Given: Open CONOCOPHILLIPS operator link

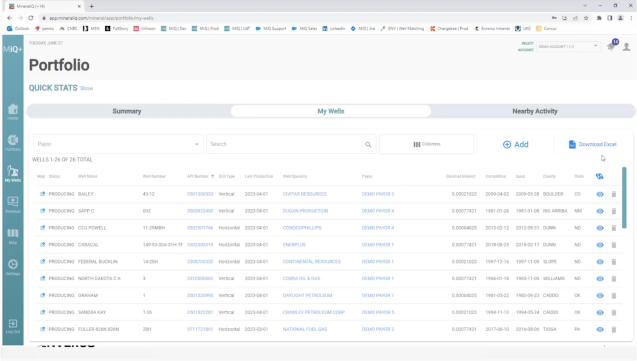Looking at the screenshot, I should click(x=302, y=228).
